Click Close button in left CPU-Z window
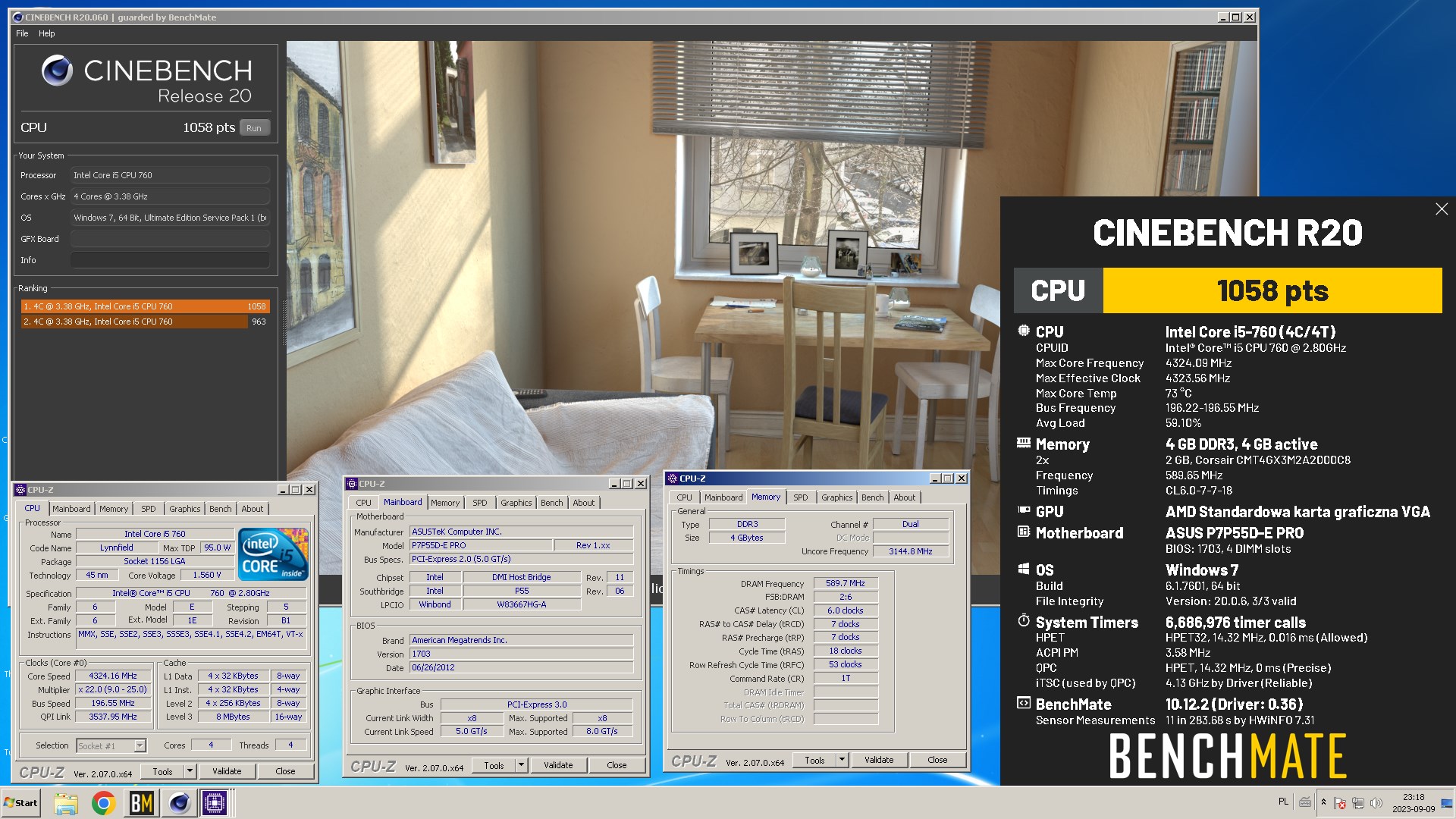 (285, 771)
